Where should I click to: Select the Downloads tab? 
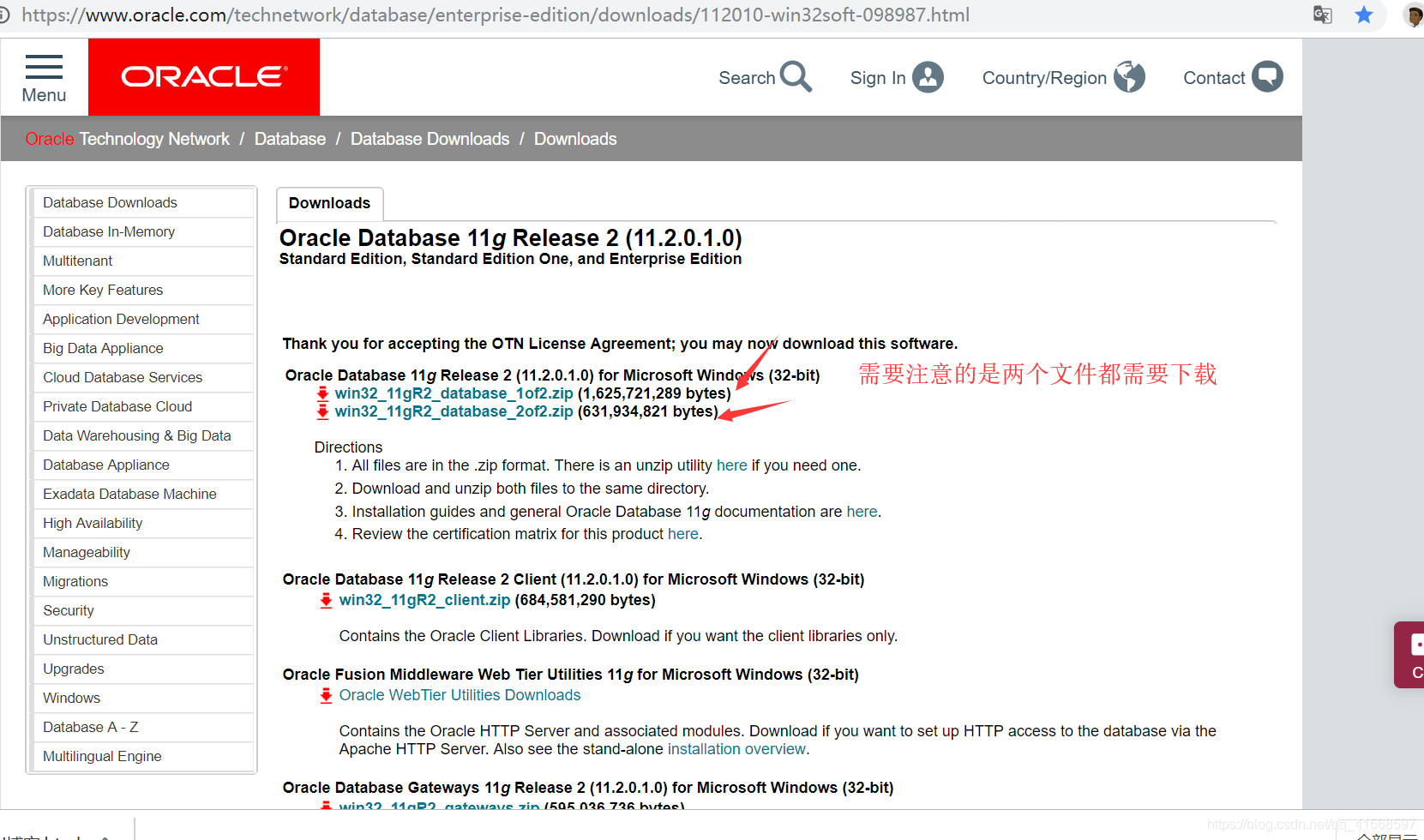pyautogui.click(x=329, y=203)
